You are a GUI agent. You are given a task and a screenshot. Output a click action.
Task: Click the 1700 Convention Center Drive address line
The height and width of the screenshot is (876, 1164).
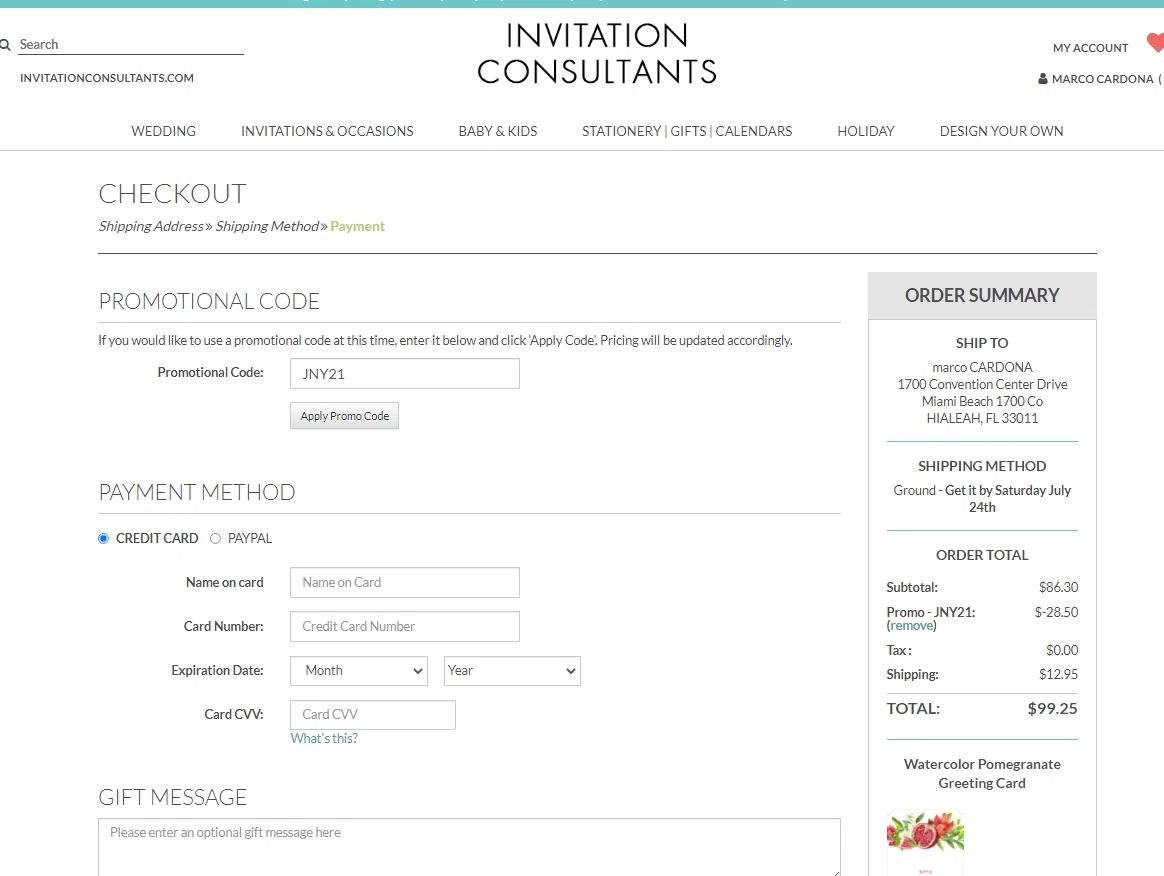tap(982, 385)
